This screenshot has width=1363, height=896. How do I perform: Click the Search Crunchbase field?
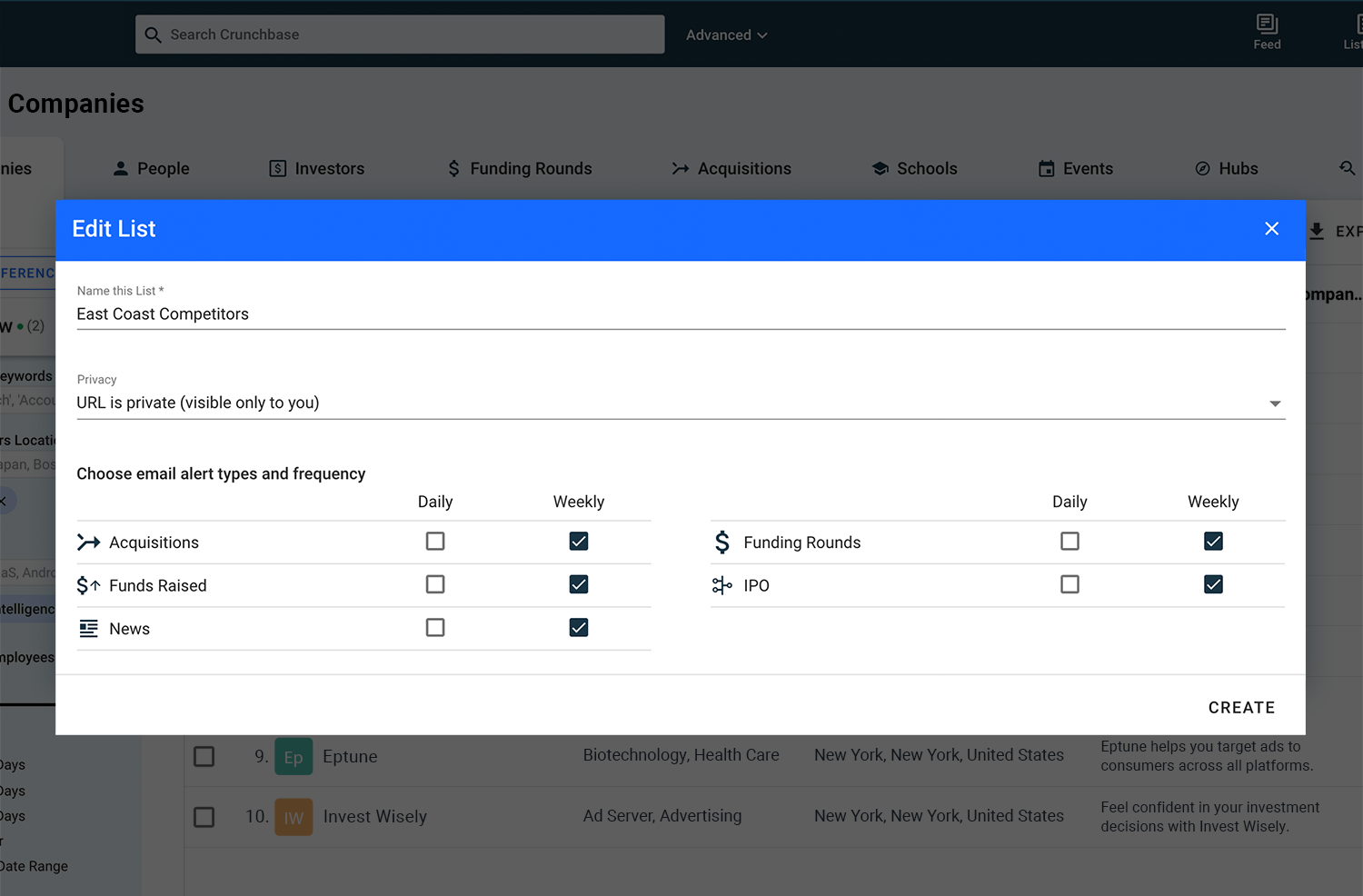coord(400,35)
